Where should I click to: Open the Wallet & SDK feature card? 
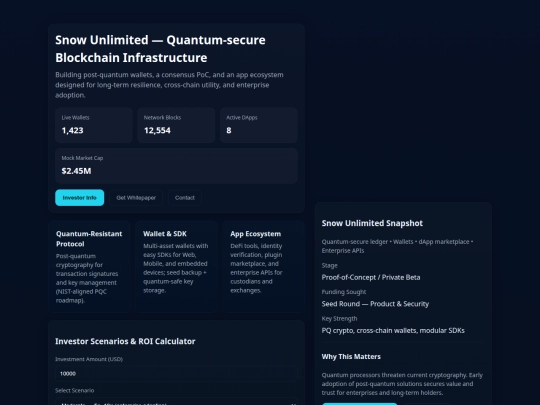pos(176,267)
